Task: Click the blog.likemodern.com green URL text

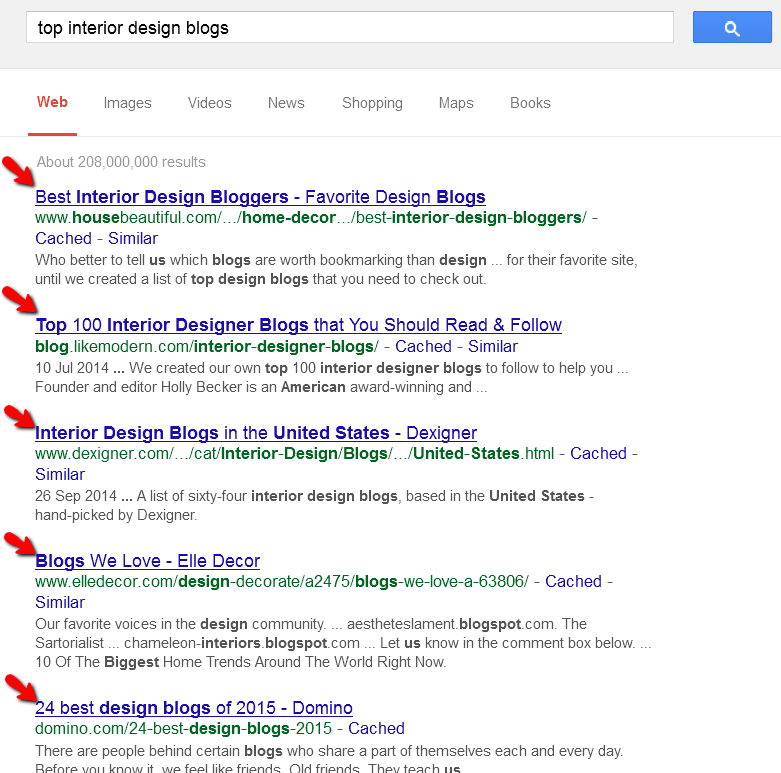Action: pos(207,346)
